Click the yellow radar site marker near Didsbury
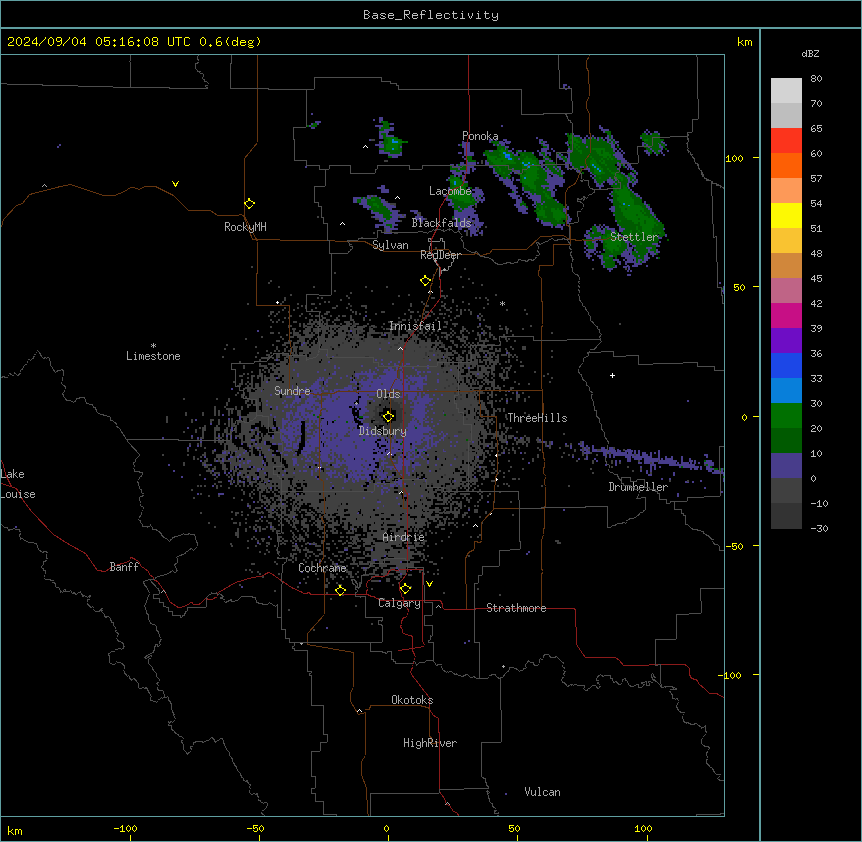This screenshot has height=842, width=862. 388,416
